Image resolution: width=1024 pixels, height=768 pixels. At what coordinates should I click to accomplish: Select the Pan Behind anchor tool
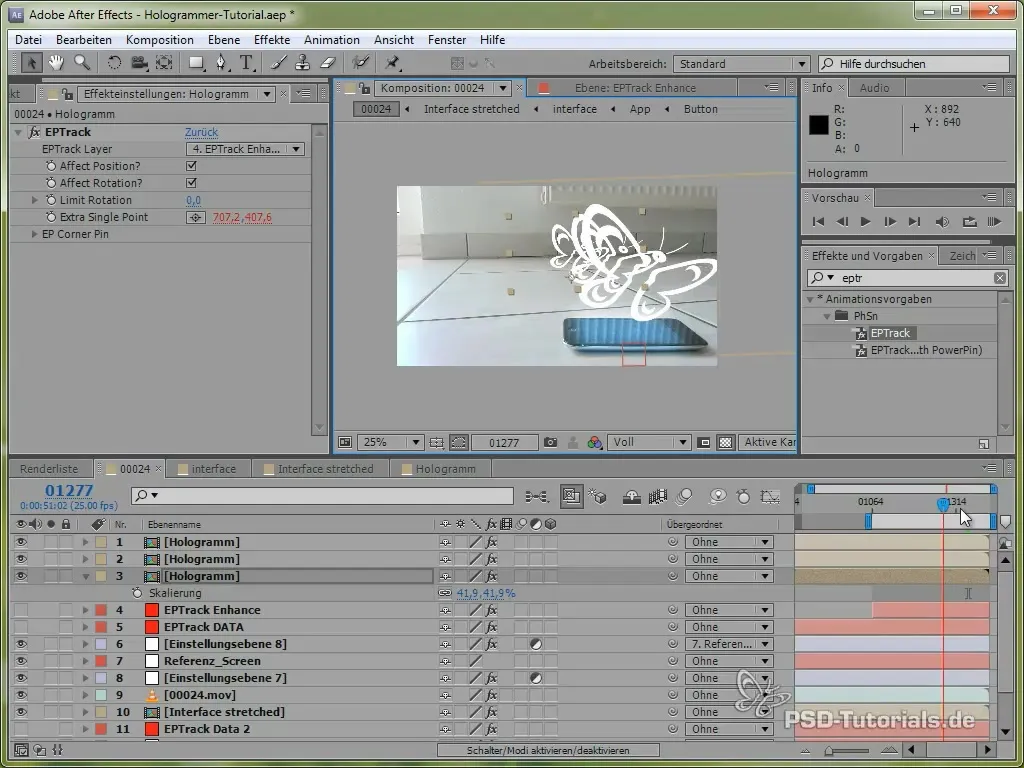tap(164, 63)
